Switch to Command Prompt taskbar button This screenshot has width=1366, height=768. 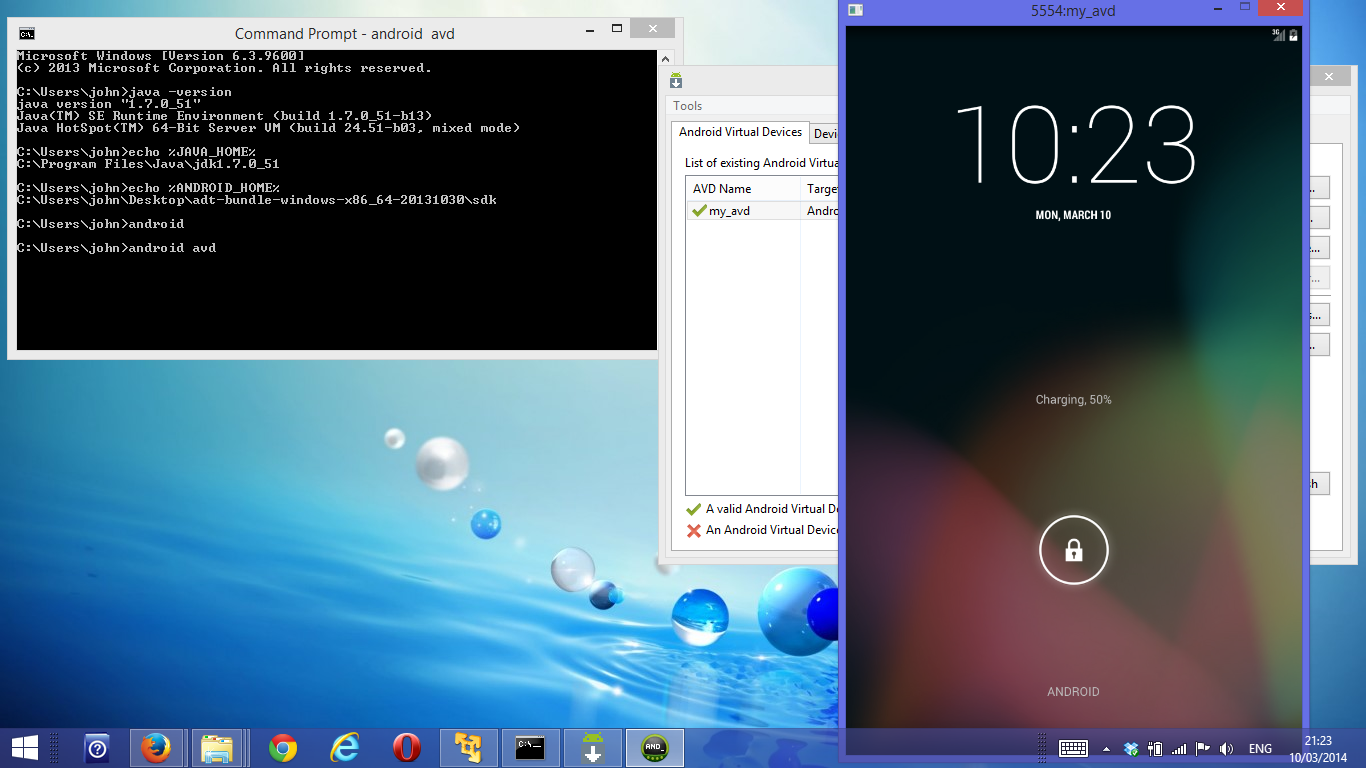[530, 748]
